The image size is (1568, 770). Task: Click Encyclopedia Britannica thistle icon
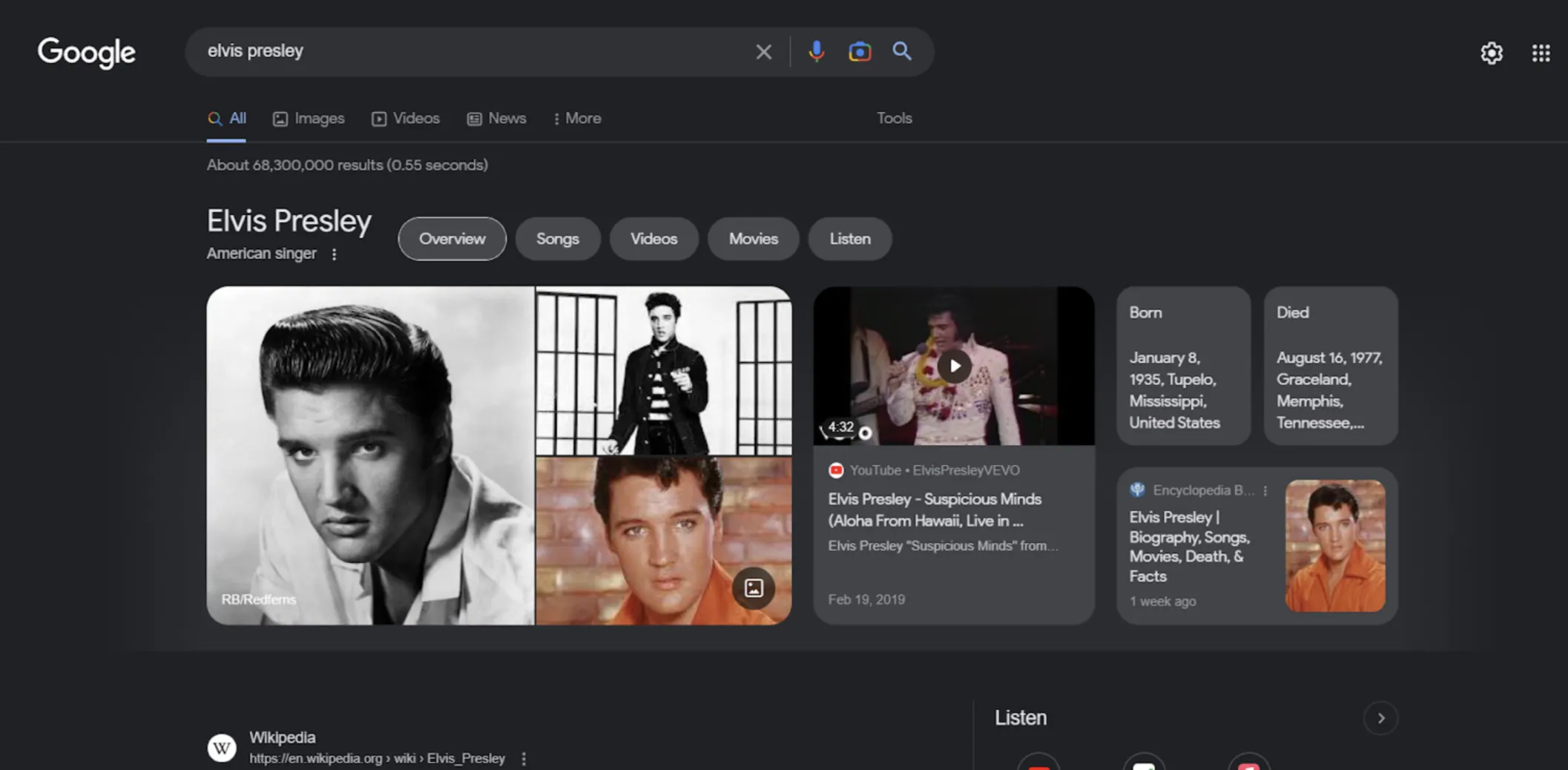point(1137,490)
